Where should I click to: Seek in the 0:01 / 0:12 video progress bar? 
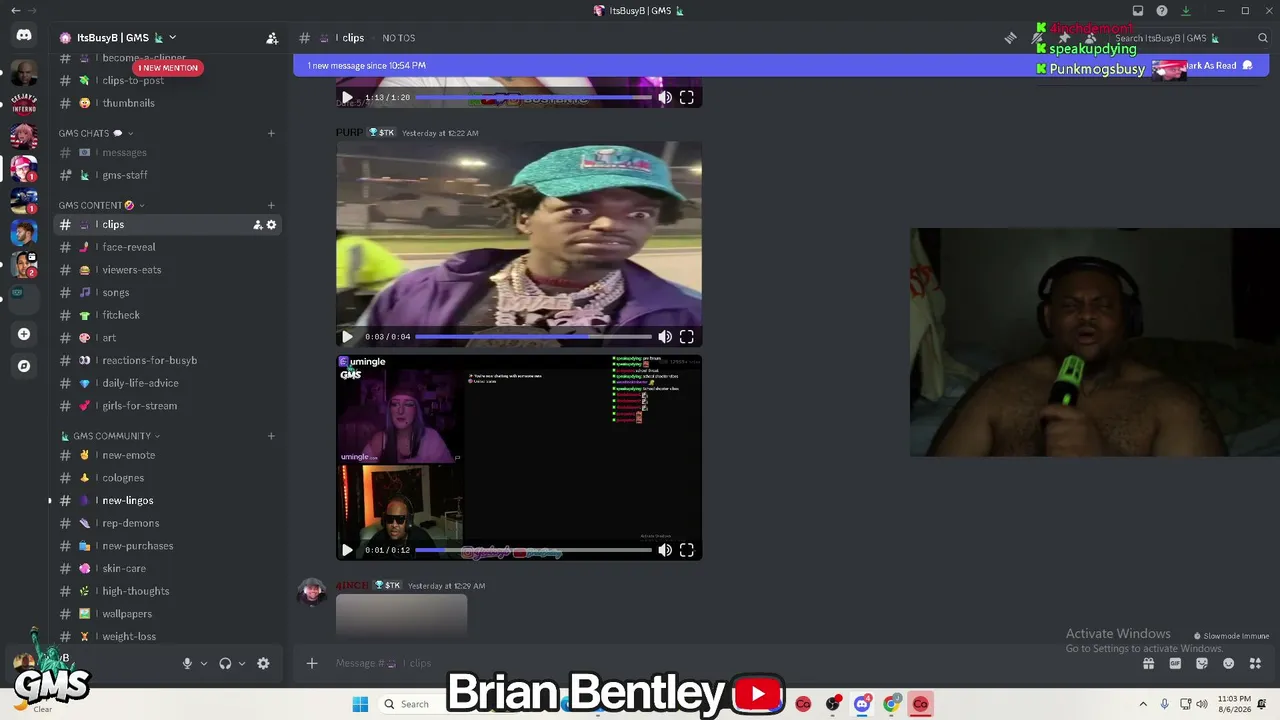point(533,550)
